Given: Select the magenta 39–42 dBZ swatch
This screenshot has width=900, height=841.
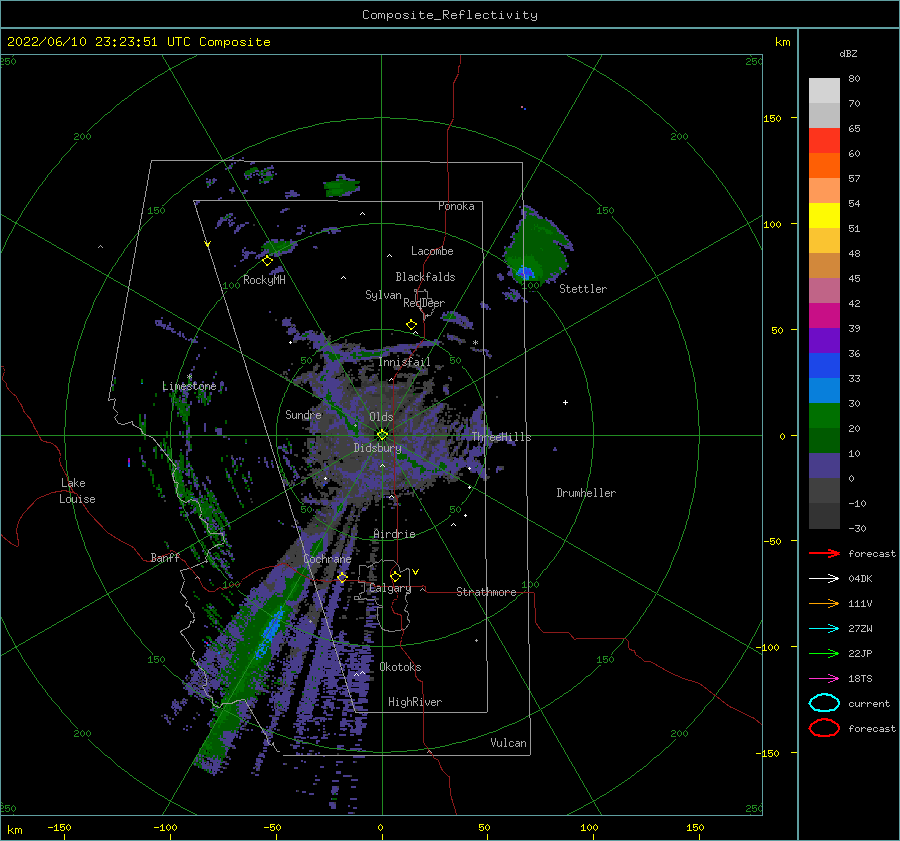Looking at the screenshot, I should (824, 316).
